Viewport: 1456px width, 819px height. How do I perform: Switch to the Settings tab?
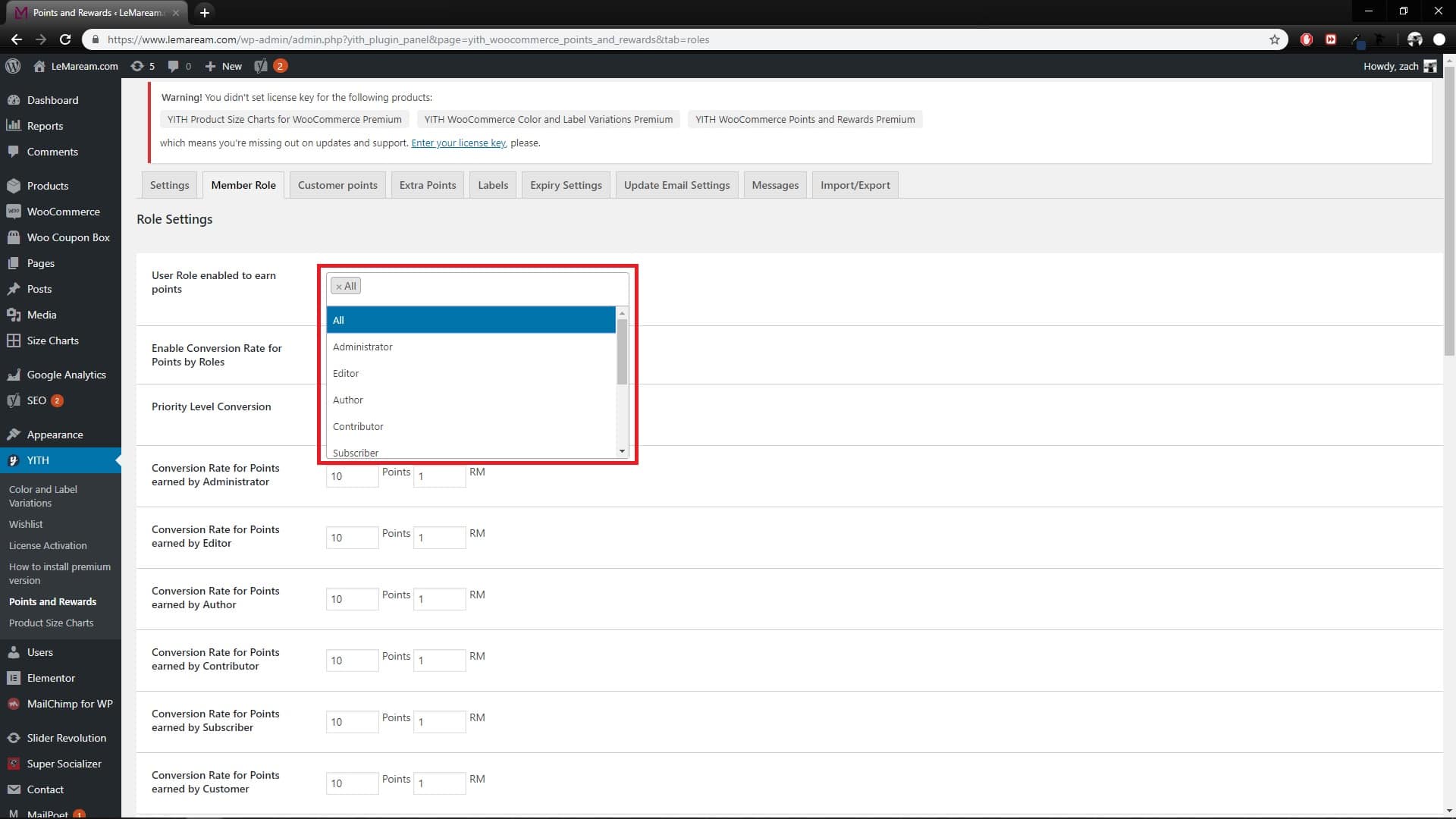pos(169,185)
